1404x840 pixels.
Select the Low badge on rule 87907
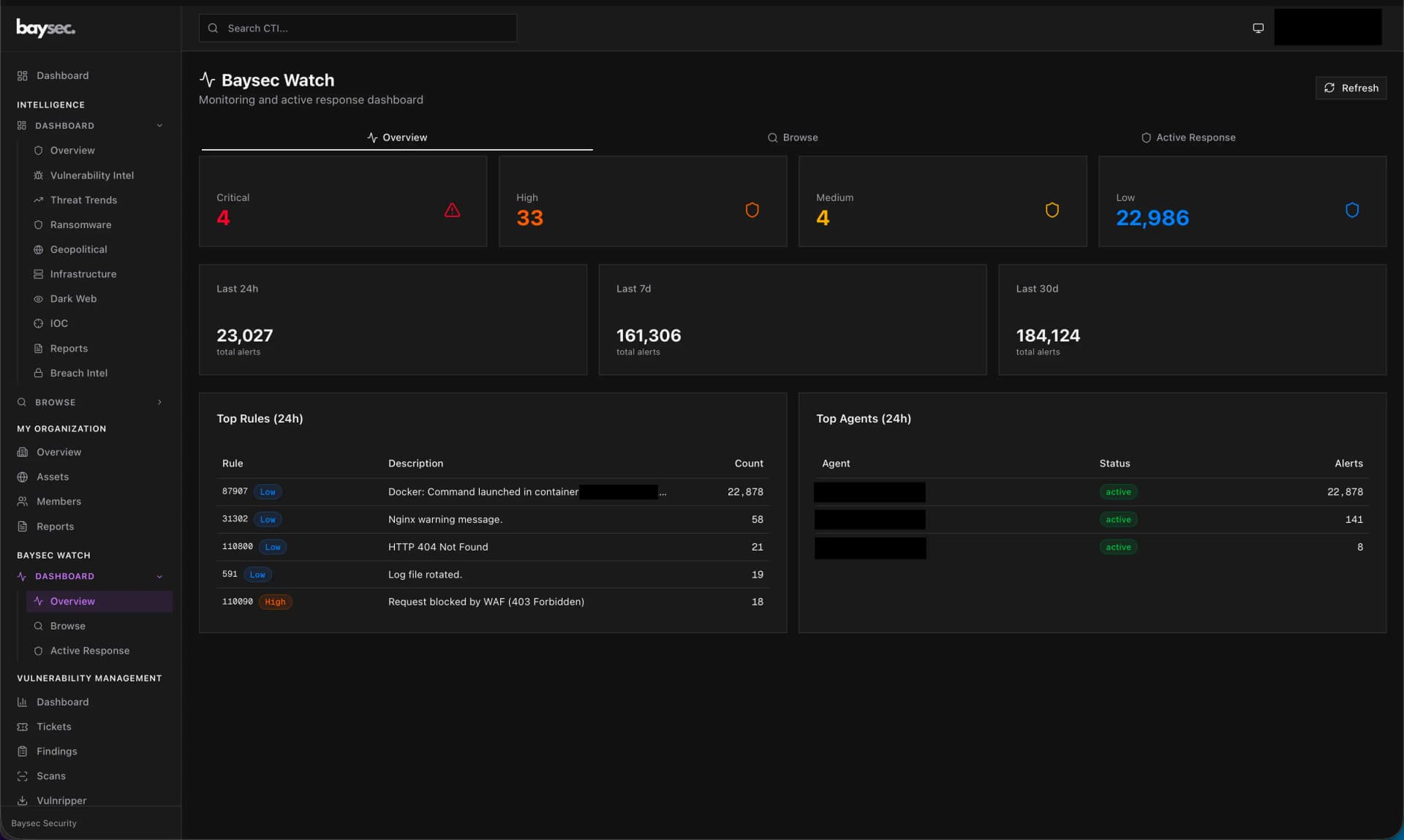(267, 491)
